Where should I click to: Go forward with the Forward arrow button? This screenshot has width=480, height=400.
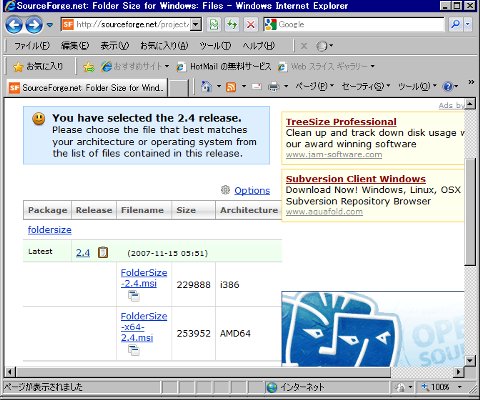tap(34, 25)
